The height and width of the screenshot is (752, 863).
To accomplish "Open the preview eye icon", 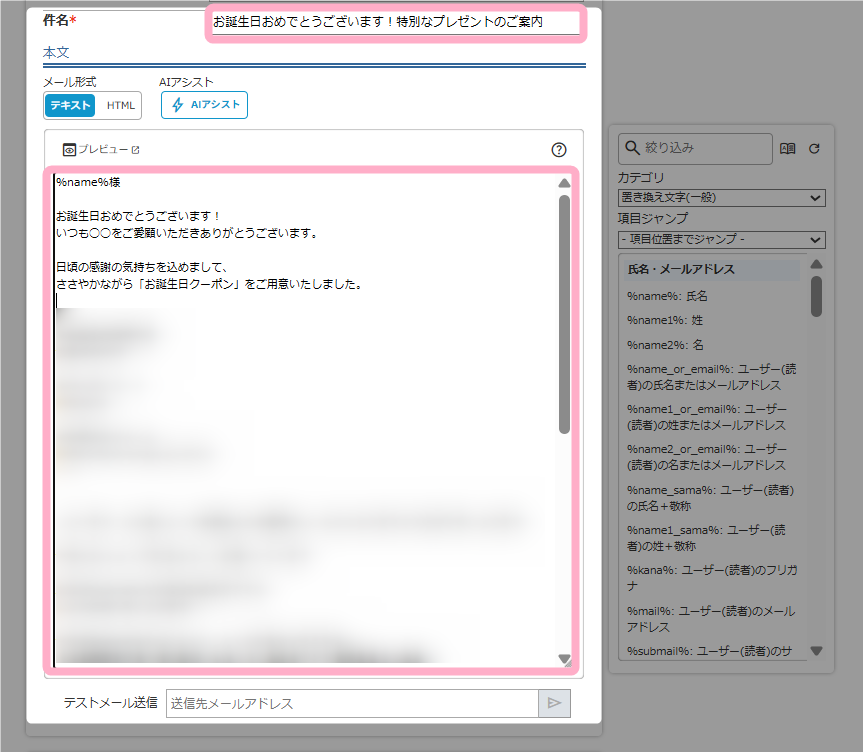I will tap(70, 150).
